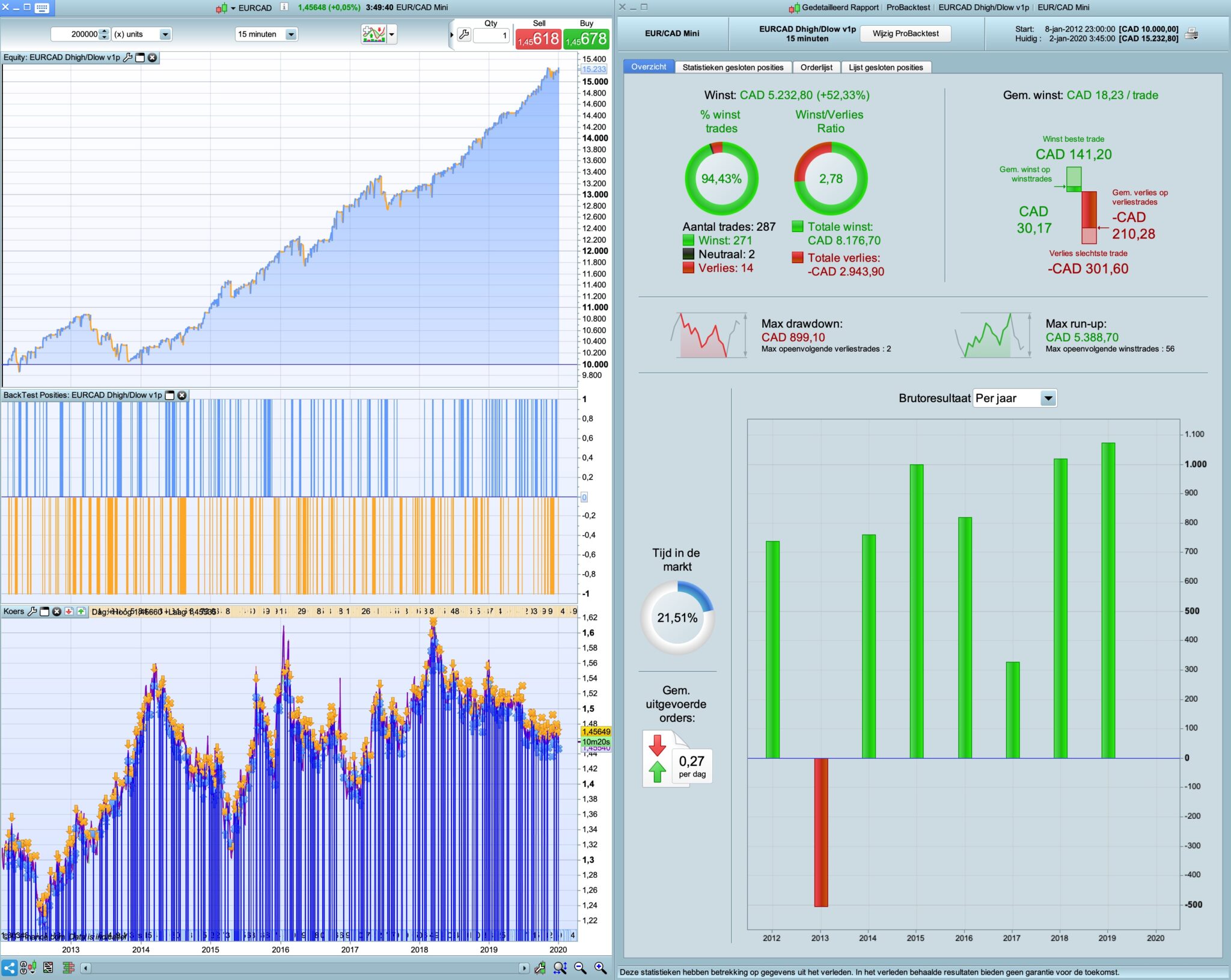
Task: Click the Wijzig ProBacktest button
Action: click(905, 34)
